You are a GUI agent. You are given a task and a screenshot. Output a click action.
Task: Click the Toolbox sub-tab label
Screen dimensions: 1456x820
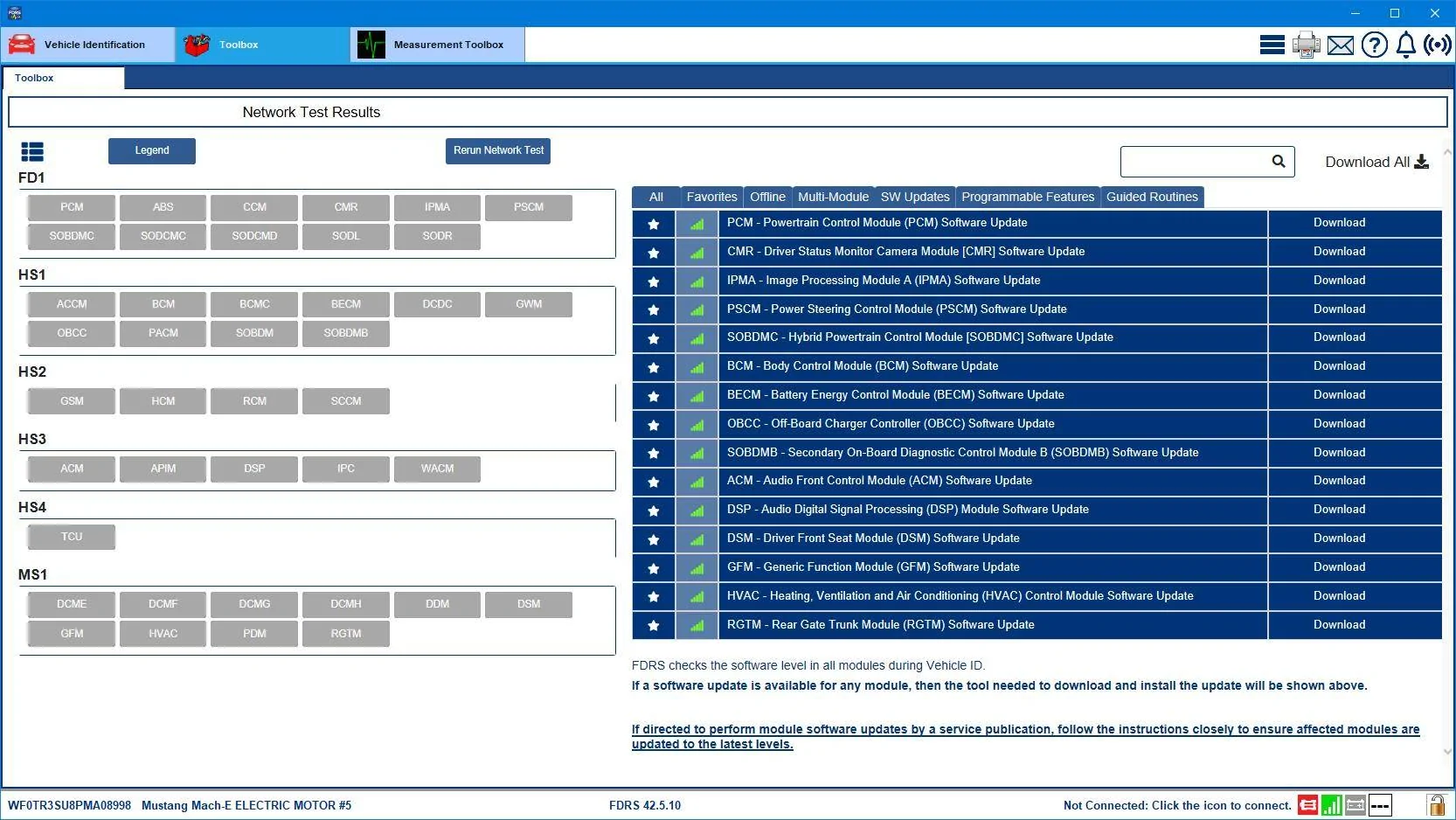tap(34, 78)
